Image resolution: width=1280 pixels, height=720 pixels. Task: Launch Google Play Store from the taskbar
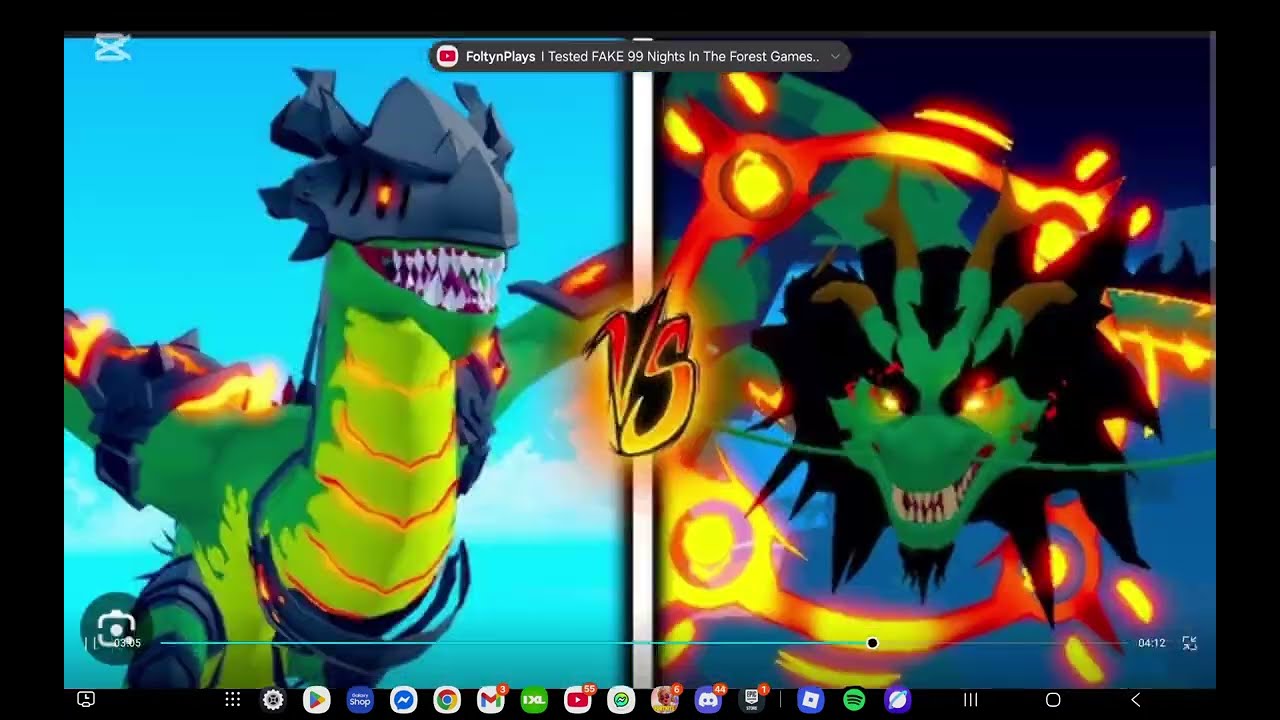316,700
